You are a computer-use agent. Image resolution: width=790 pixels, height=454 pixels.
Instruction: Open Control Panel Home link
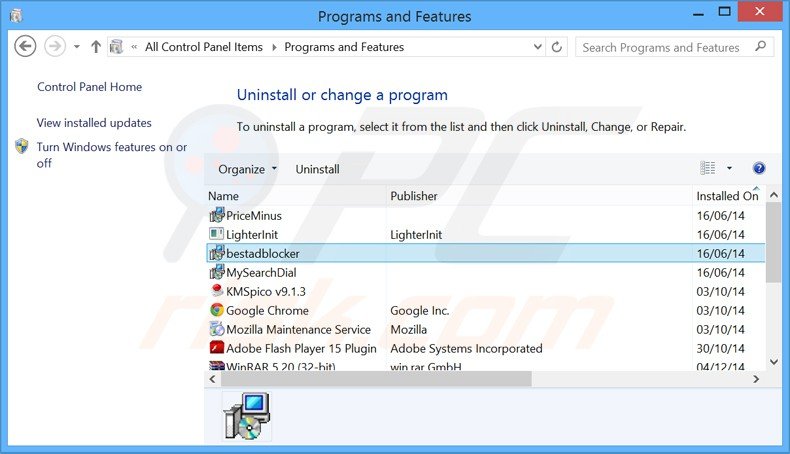click(x=90, y=87)
